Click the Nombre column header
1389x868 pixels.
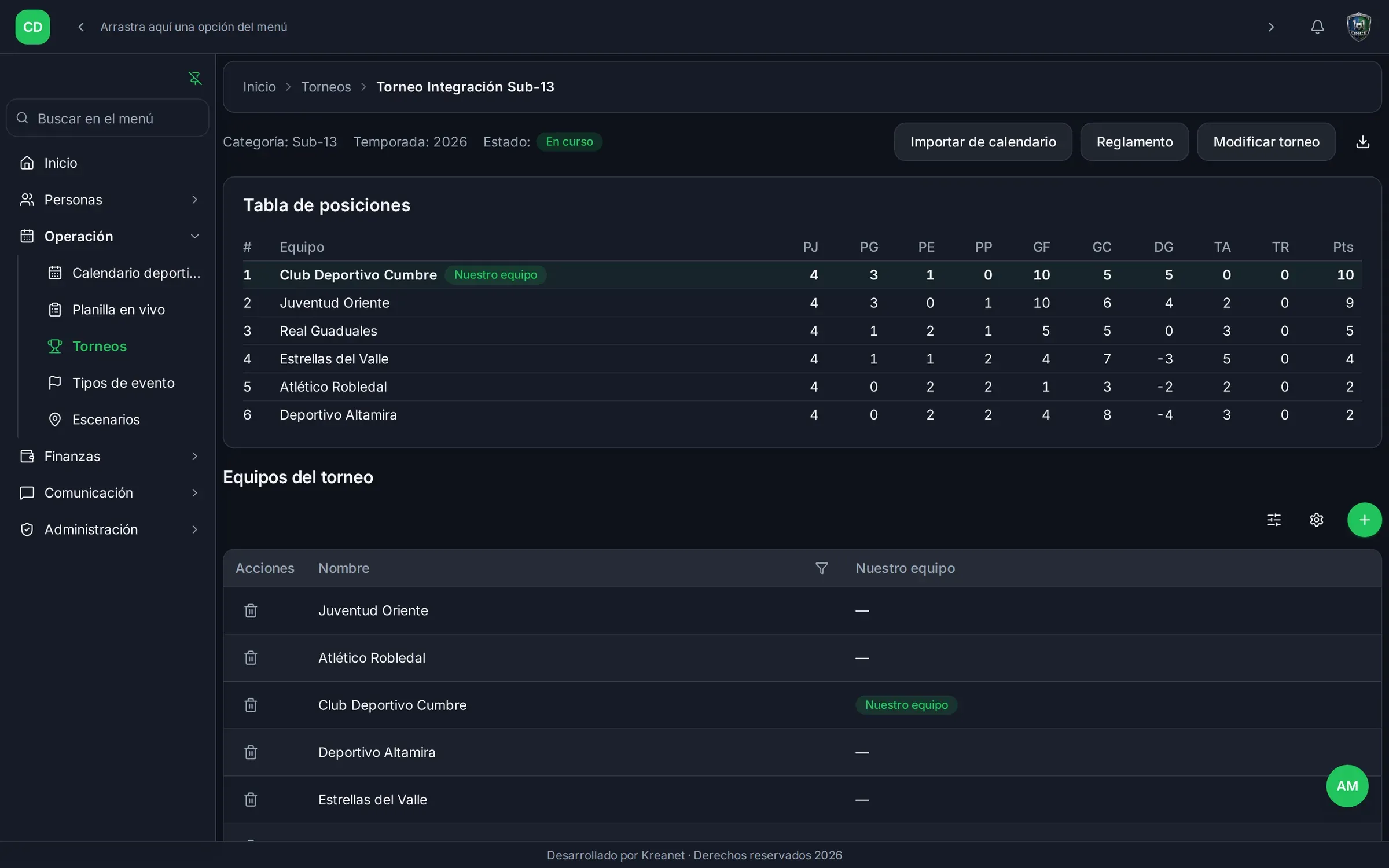pyautogui.click(x=344, y=568)
